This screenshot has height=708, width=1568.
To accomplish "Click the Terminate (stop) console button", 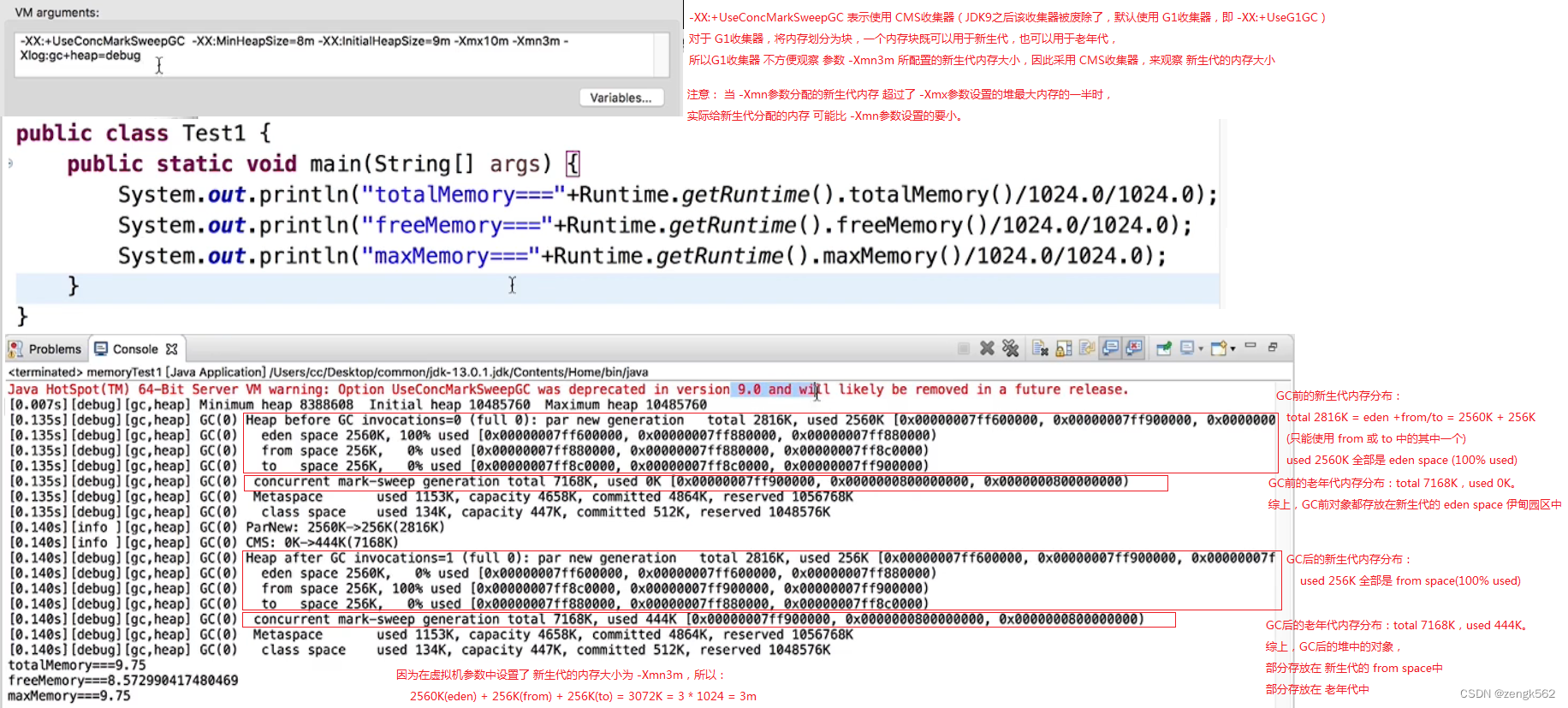I will pos(964,348).
